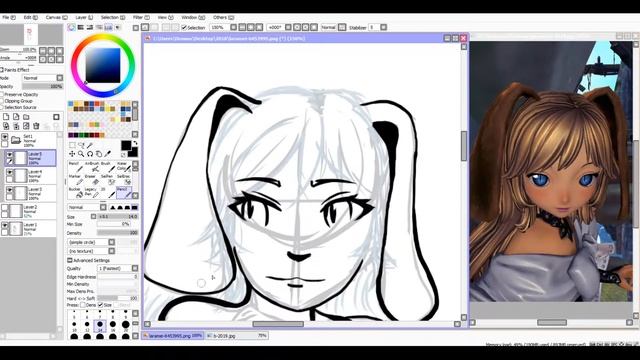The image size is (640, 360).
Task: Click the black foreground color swatch
Action: pyautogui.click(x=126, y=145)
